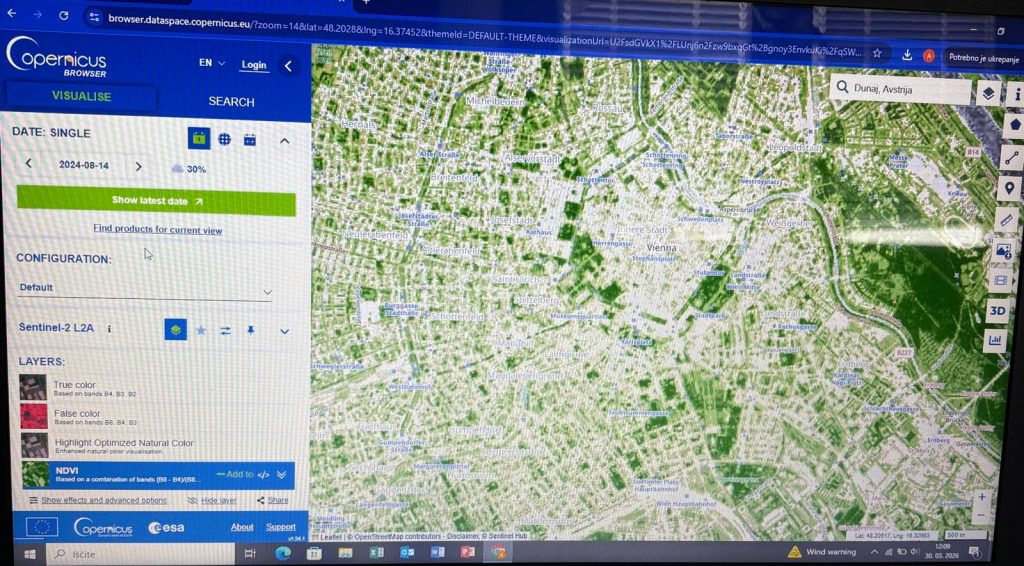Toggle the mosaic date mode globe icon
The width and height of the screenshot is (1024, 566).
[225, 139]
